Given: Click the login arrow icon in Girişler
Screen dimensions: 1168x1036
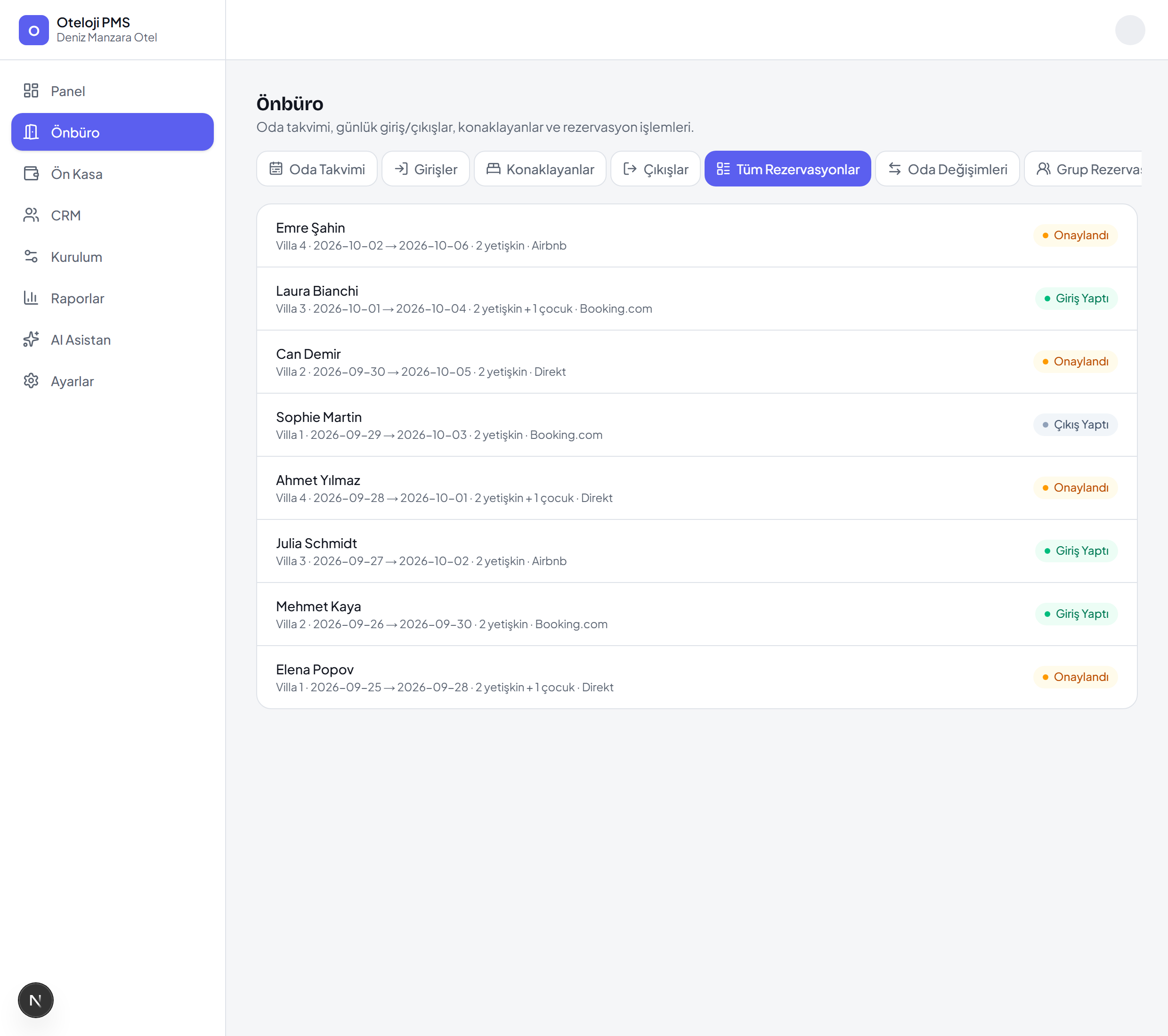Looking at the screenshot, I should (401, 169).
